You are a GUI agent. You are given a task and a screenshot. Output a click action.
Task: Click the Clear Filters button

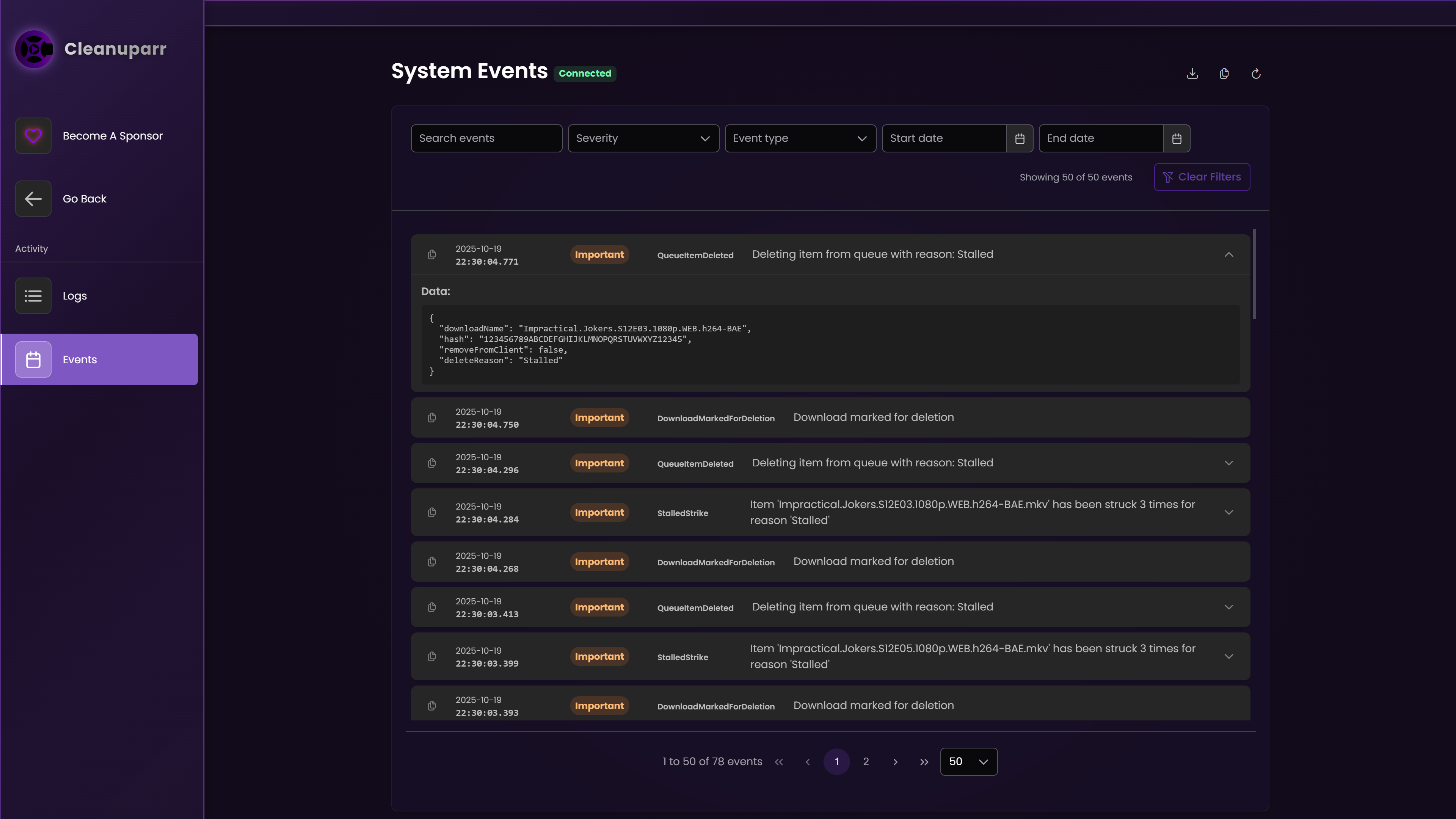coord(1202,177)
